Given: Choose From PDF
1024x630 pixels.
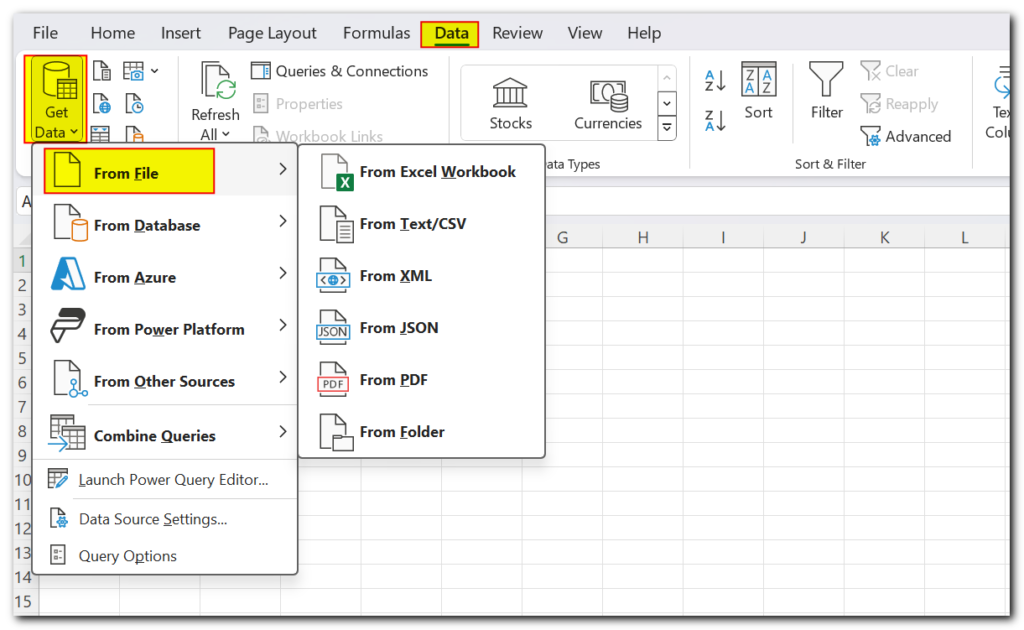Looking at the screenshot, I should tap(421, 380).
